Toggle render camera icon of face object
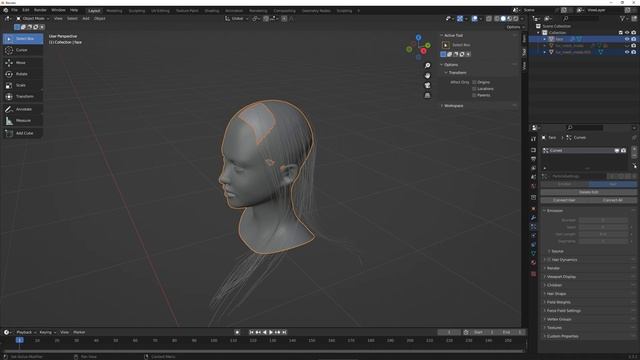This screenshot has width=640, height=360. 633,39
